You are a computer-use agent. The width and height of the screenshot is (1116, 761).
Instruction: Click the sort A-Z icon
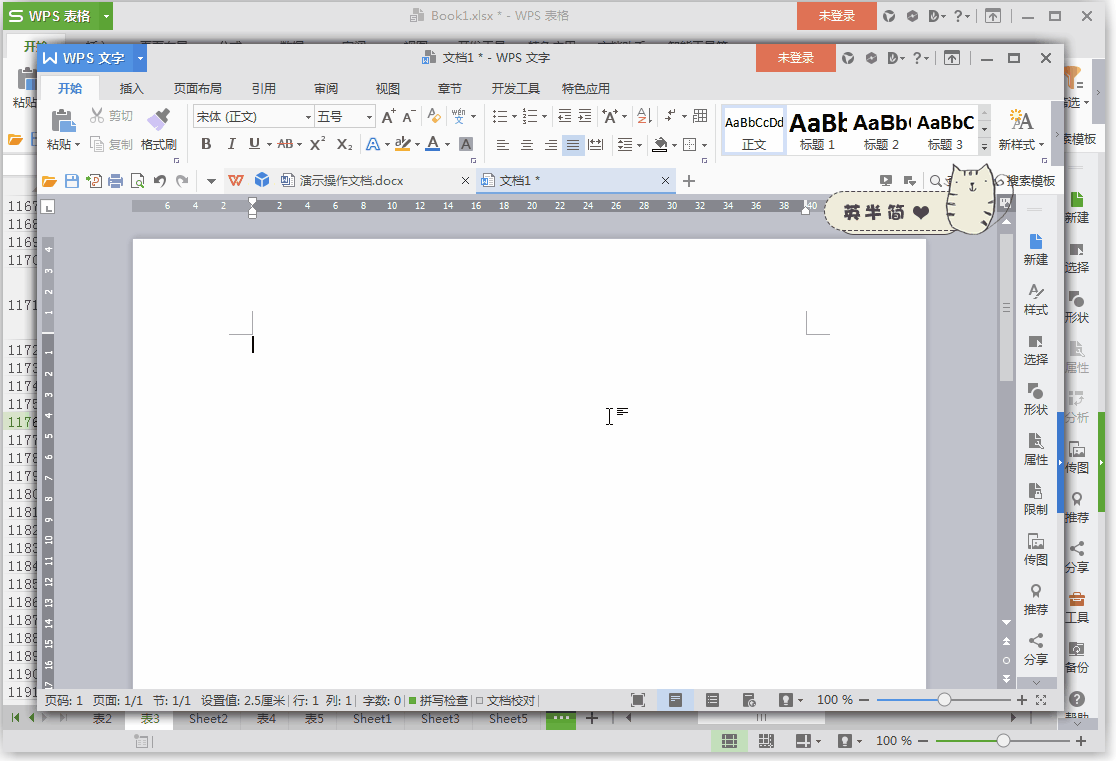pos(644,116)
